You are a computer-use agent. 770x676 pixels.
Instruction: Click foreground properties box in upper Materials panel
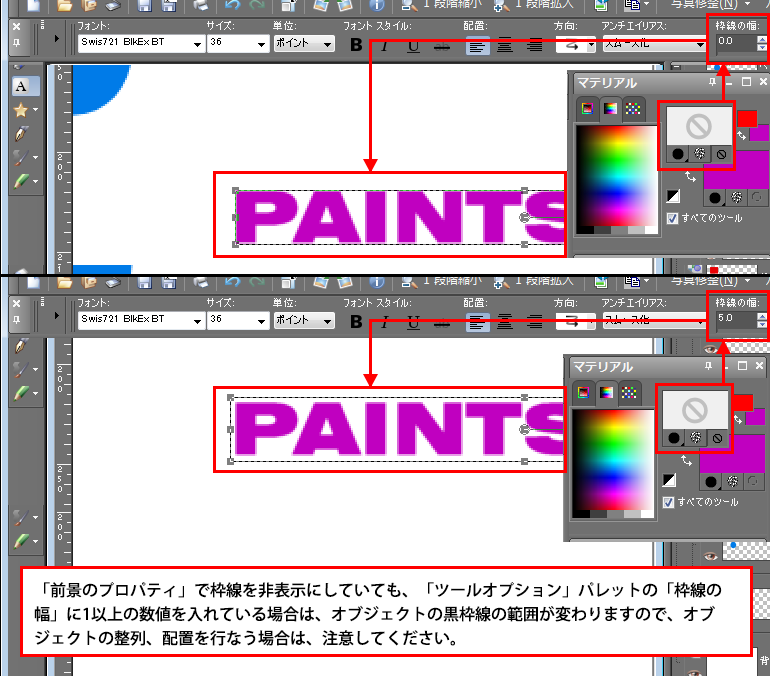pyautogui.click(x=699, y=126)
